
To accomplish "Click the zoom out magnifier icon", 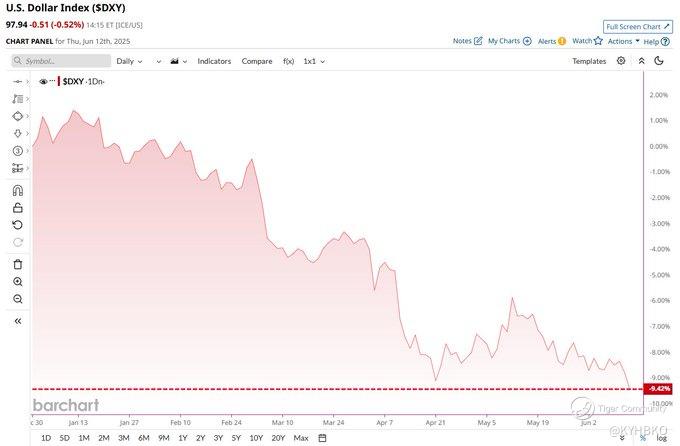I will point(18,299).
